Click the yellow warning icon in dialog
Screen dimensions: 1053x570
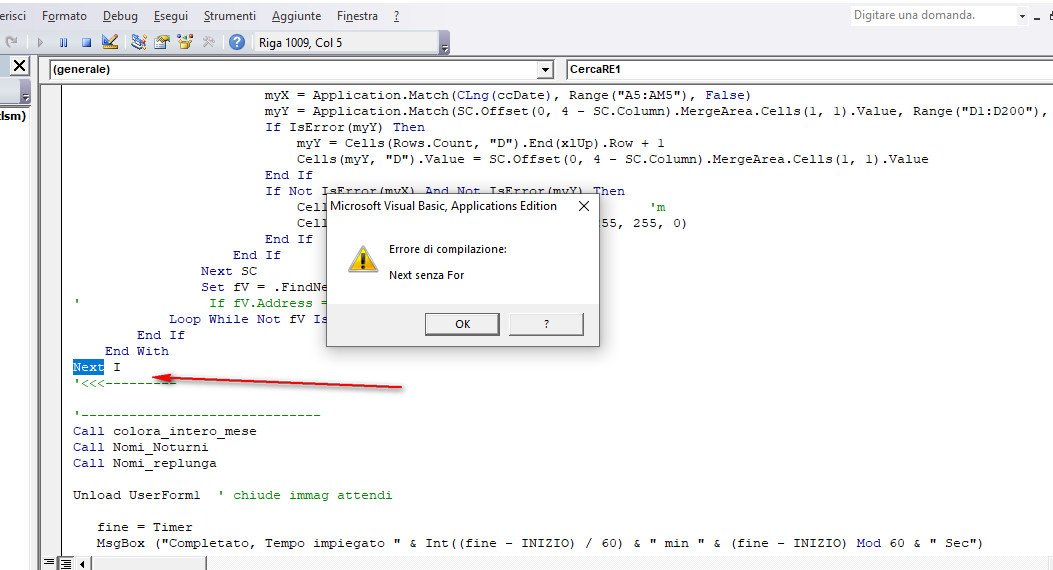(x=363, y=259)
